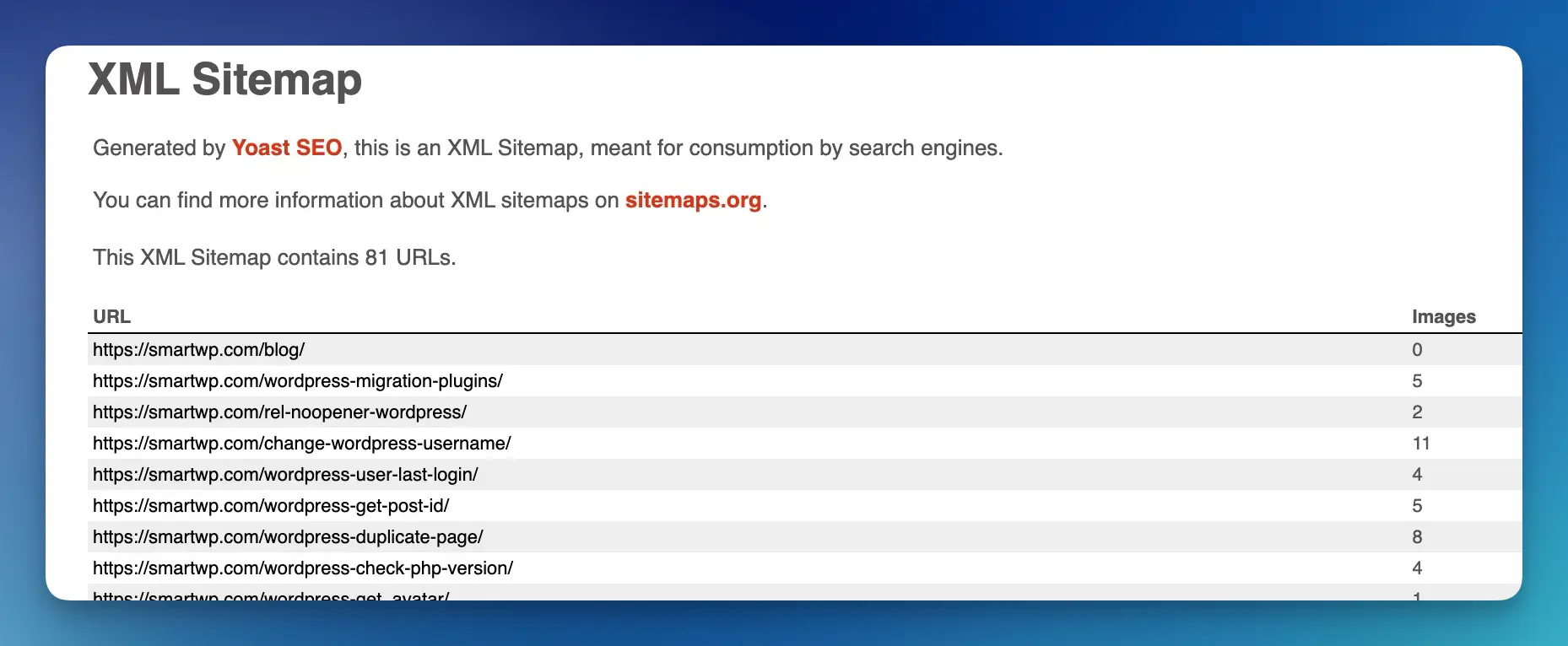Screen dimensions: 1568x646
Task: Click the wordpress-get-post-id link
Action: (x=271, y=505)
